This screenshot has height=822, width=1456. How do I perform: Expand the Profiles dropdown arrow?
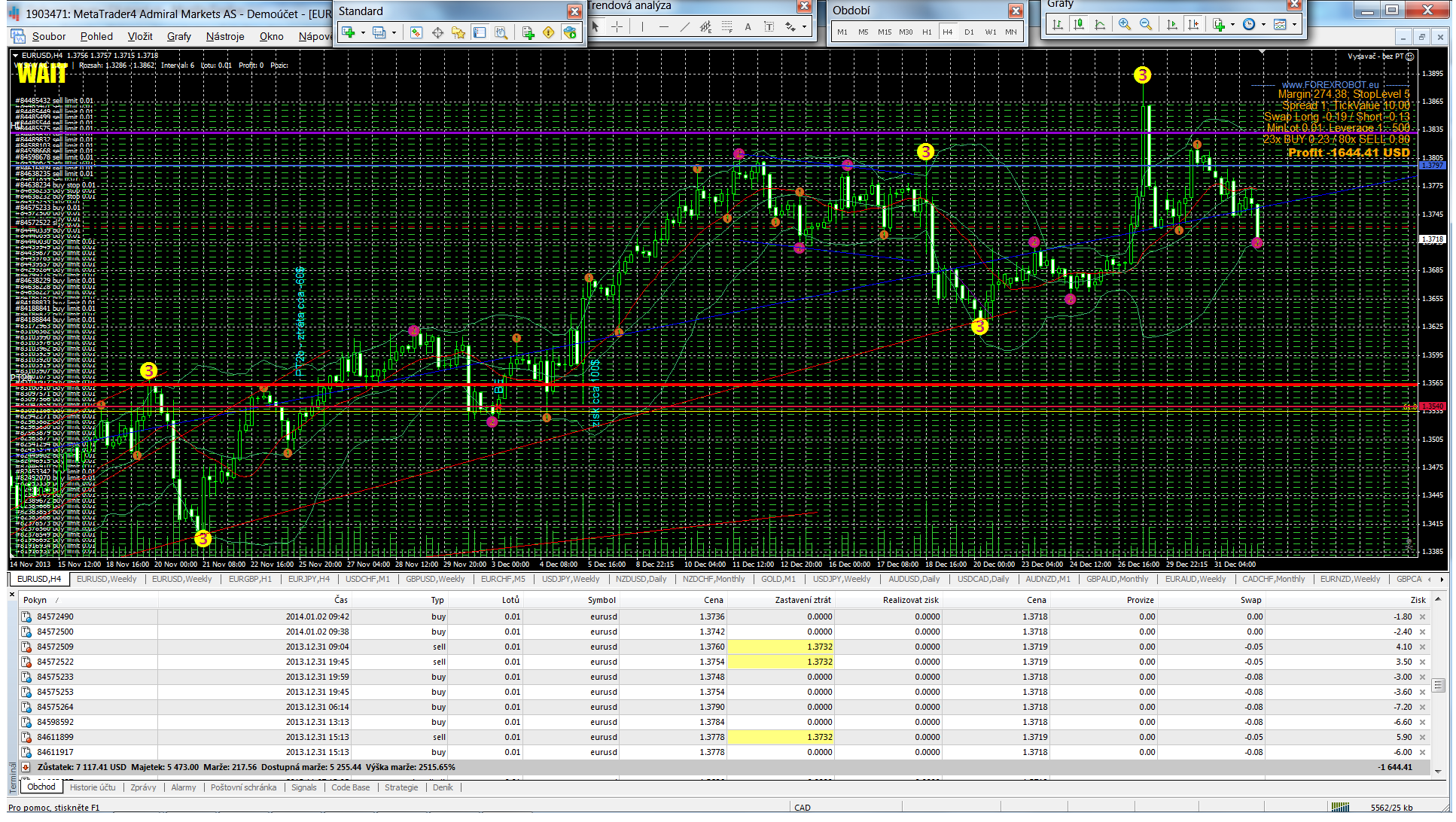[x=393, y=32]
